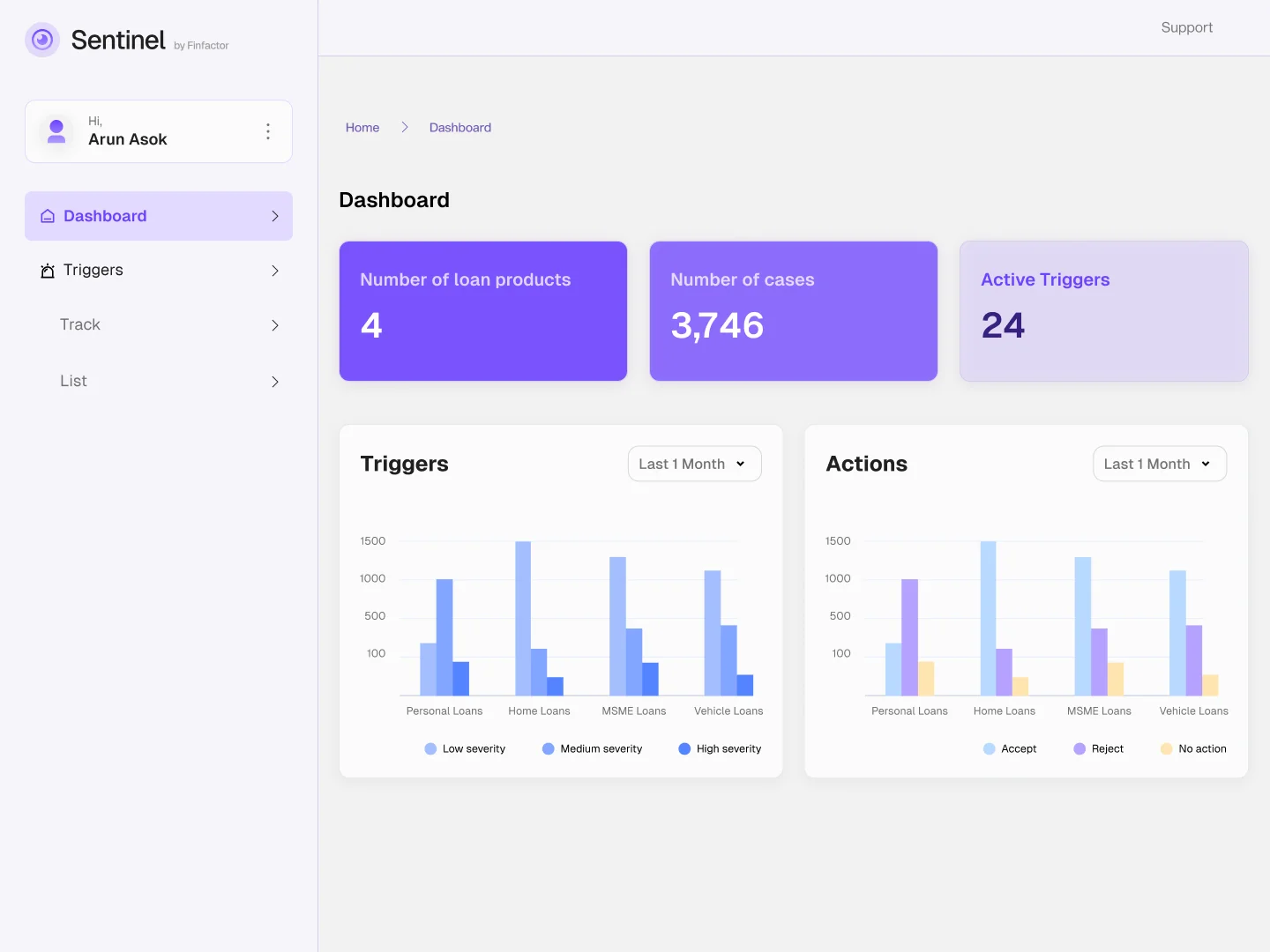Click the Triggers alarm icon in sidebar
Image resolution: width=1270 pixels, height=952 pixels.
[x=48, y=271]
